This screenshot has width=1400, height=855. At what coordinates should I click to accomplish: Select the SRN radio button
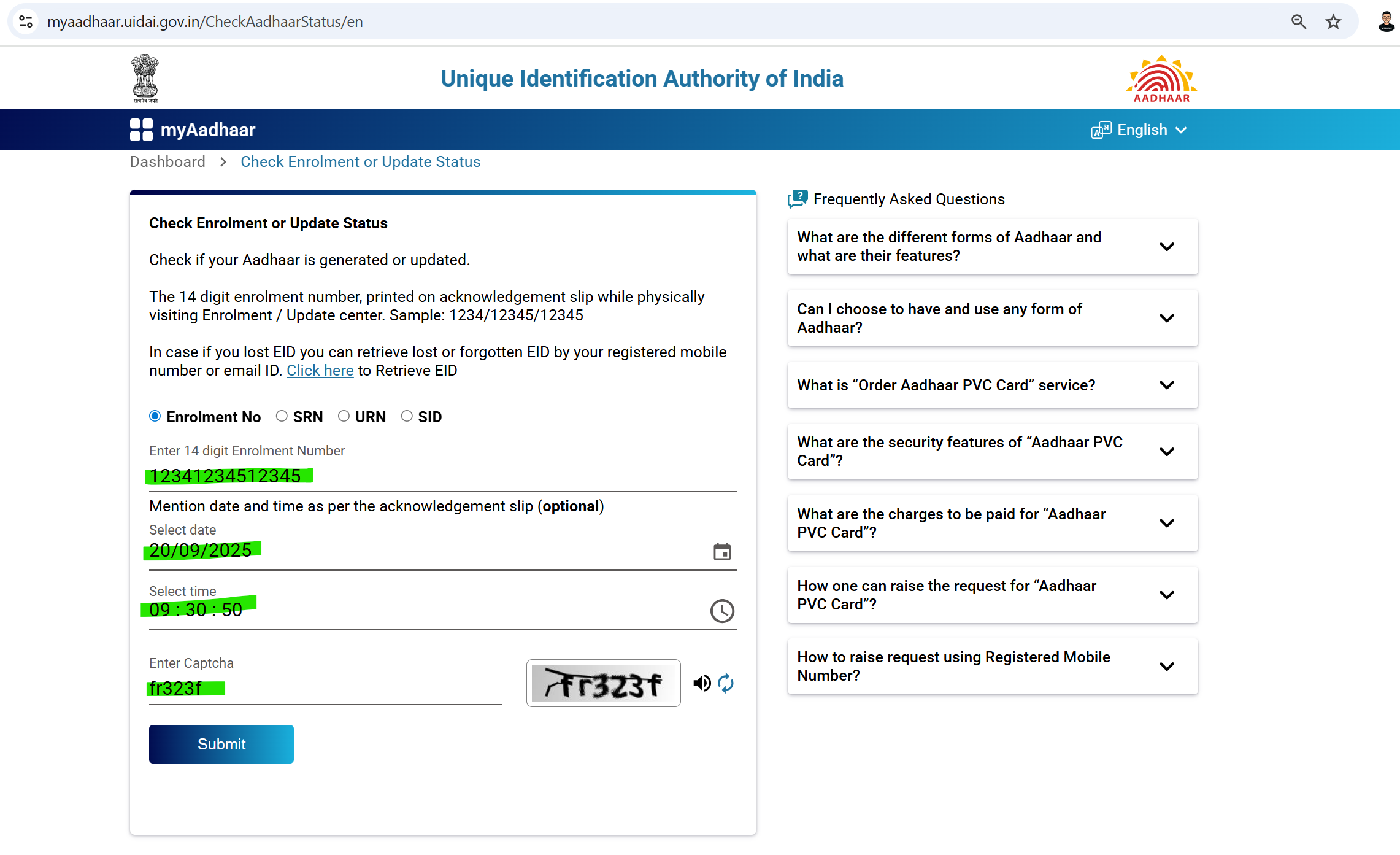pyautogui.click(x=282, y=416)
